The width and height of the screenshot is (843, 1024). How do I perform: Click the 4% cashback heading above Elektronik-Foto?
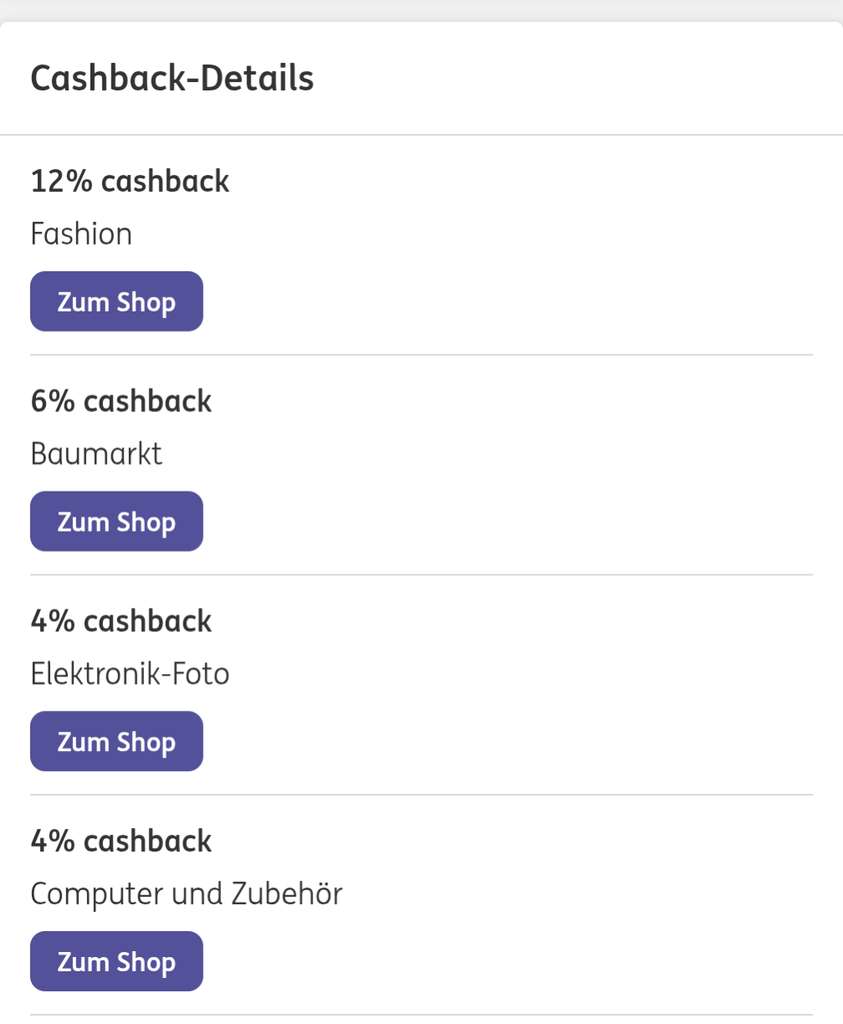[x=121, y=621]
